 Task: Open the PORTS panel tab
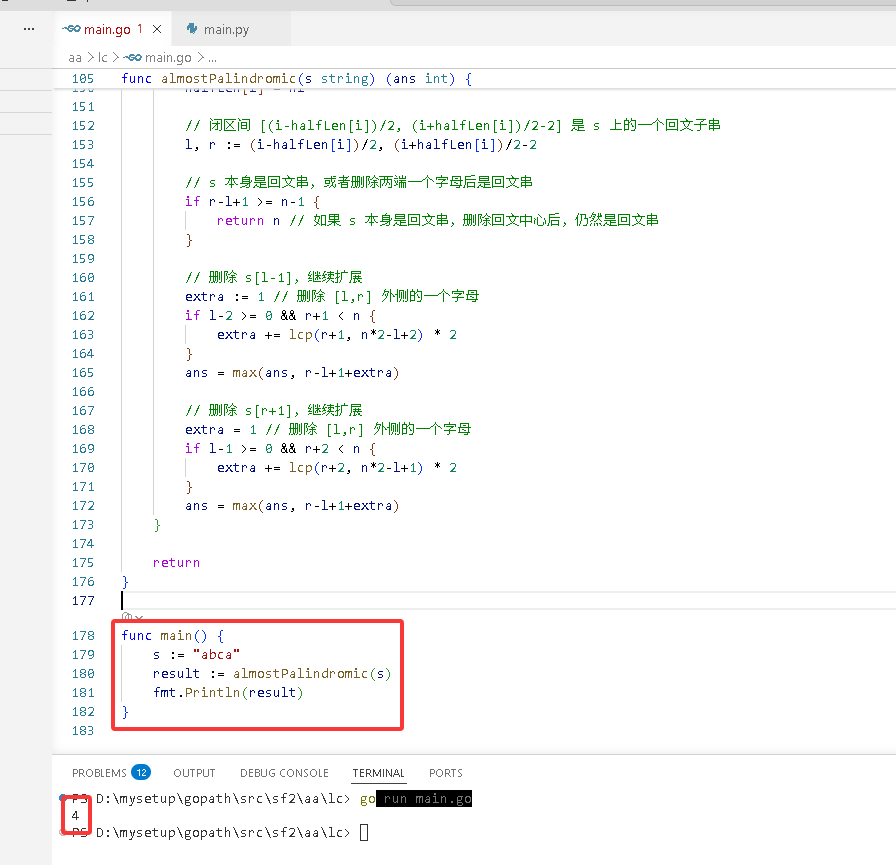point(446,773)
